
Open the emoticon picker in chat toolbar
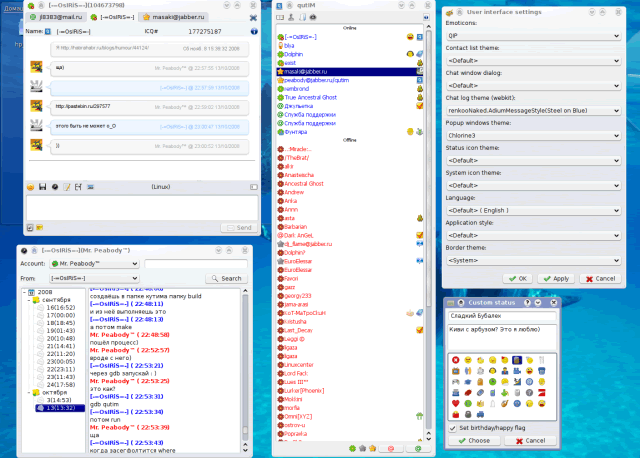click(30, 187)
